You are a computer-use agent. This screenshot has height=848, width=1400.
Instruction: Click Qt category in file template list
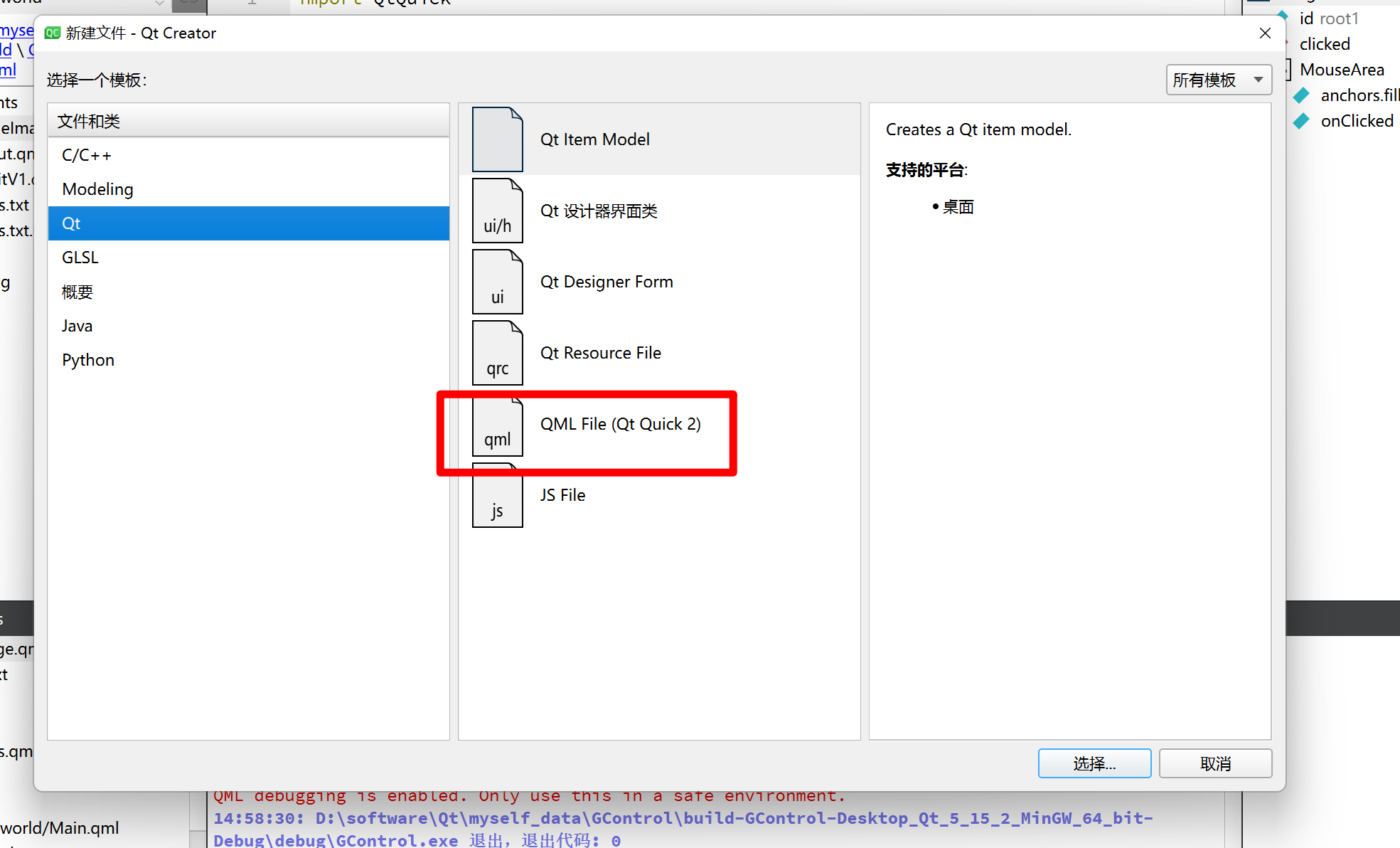[248, 222]
